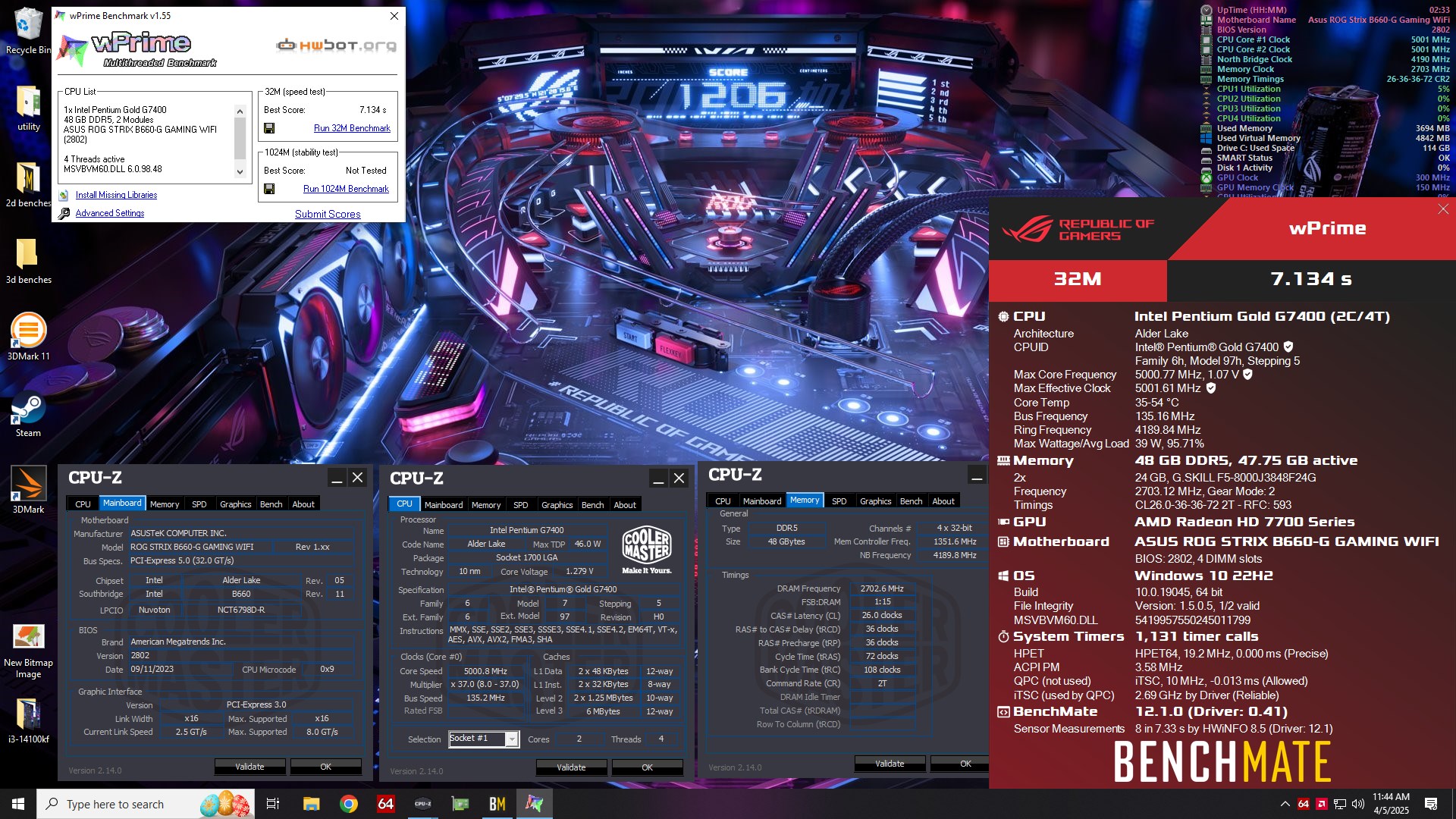Click the Install Missing Libraries icon
This screenshot has width=1456, height=819.
coord(64,195)
